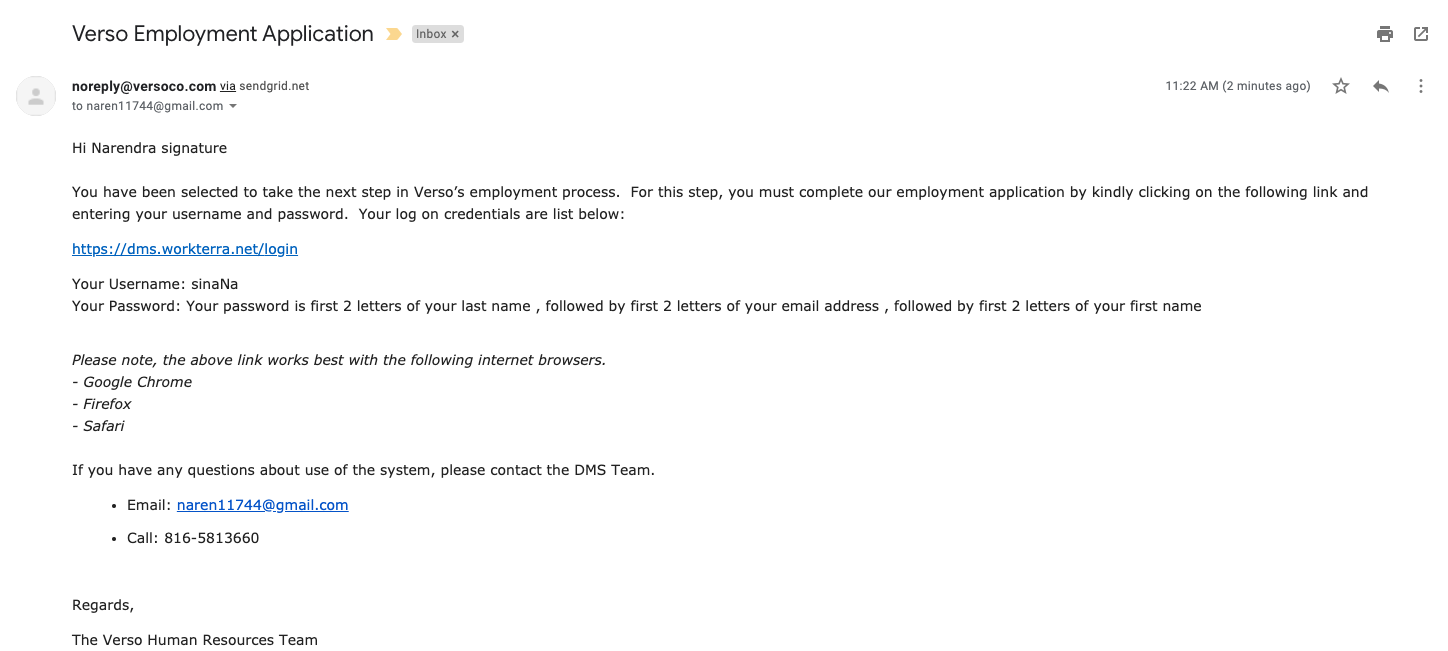Remove the Inbox label with its x
The image size is (1448, 651).
456,34
